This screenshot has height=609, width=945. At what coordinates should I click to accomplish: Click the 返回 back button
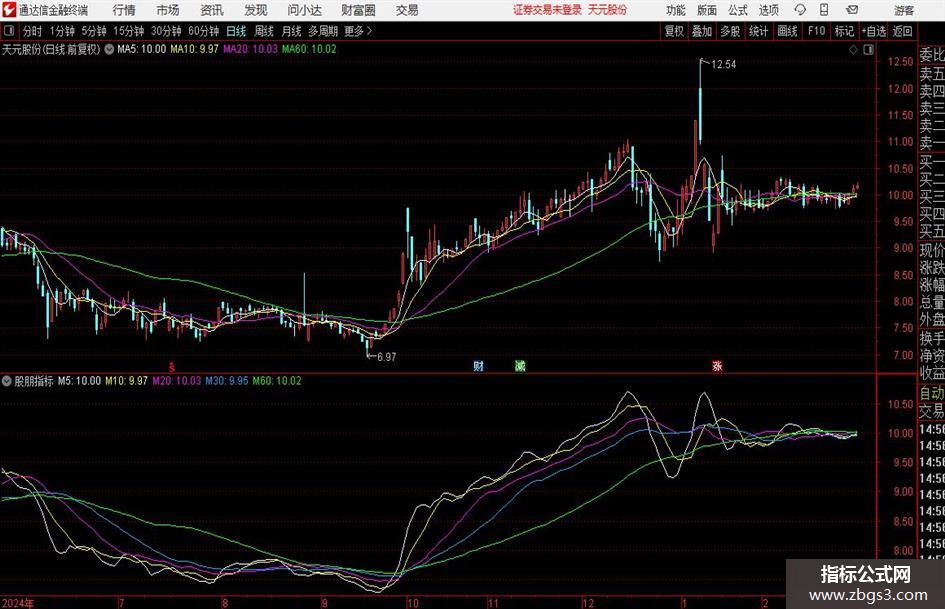coord(902,31)
